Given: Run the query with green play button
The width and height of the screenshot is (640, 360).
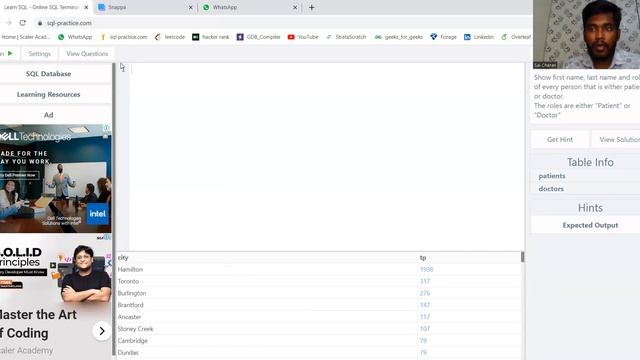Looking at the screenshot, I should 10,53.
